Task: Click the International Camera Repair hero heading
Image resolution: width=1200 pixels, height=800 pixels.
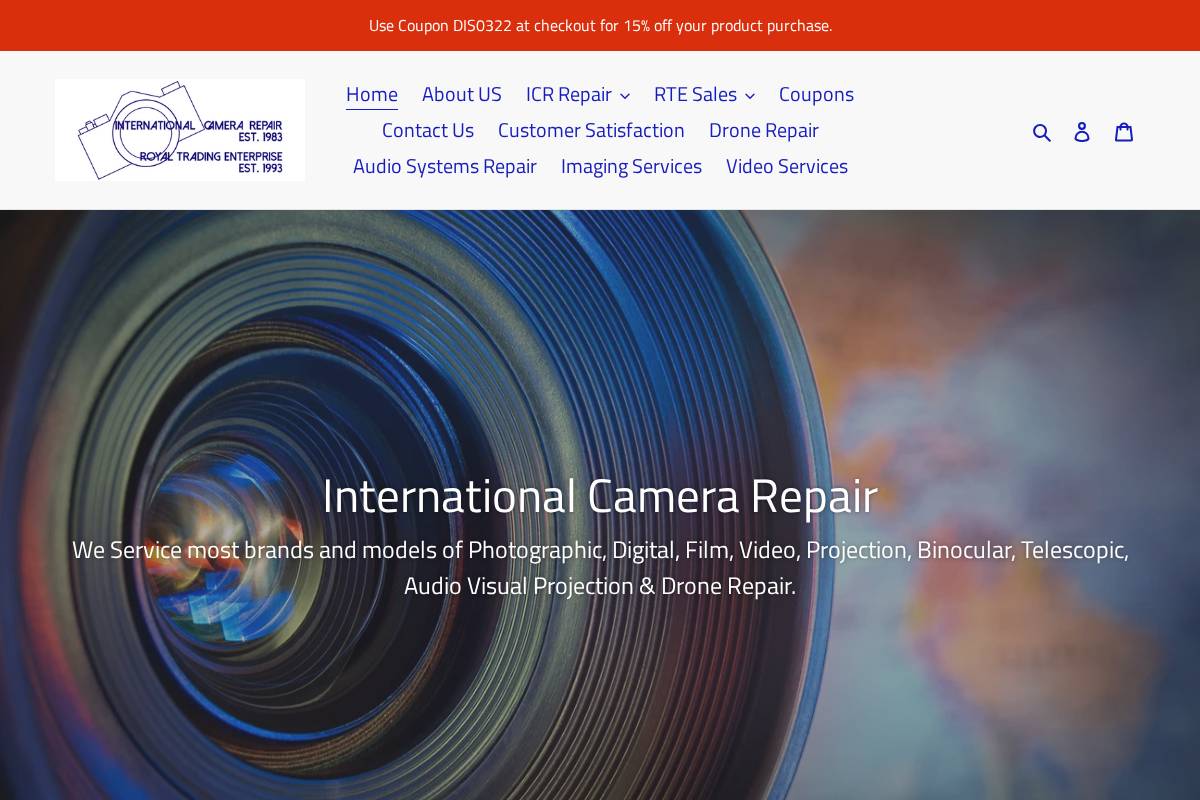Action: click(600, 496)
